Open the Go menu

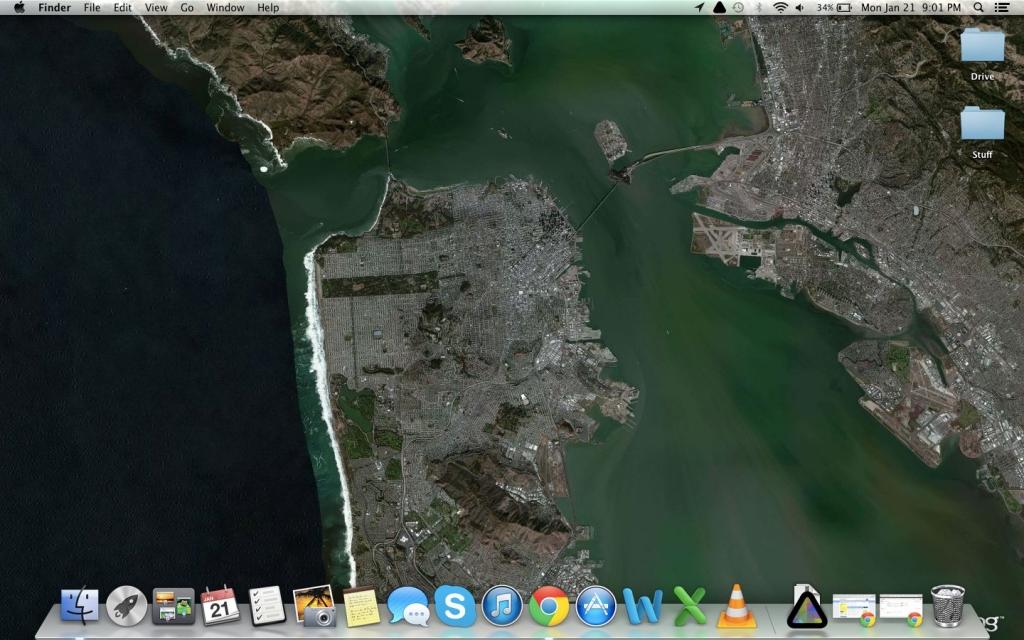(x=187, y=8)
